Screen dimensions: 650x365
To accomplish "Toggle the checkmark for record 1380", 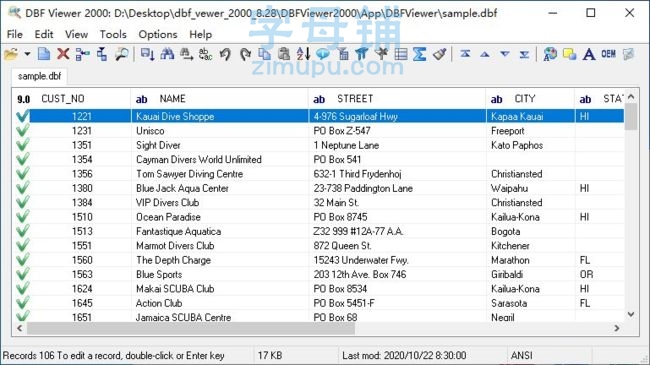I will coord(23,188).
